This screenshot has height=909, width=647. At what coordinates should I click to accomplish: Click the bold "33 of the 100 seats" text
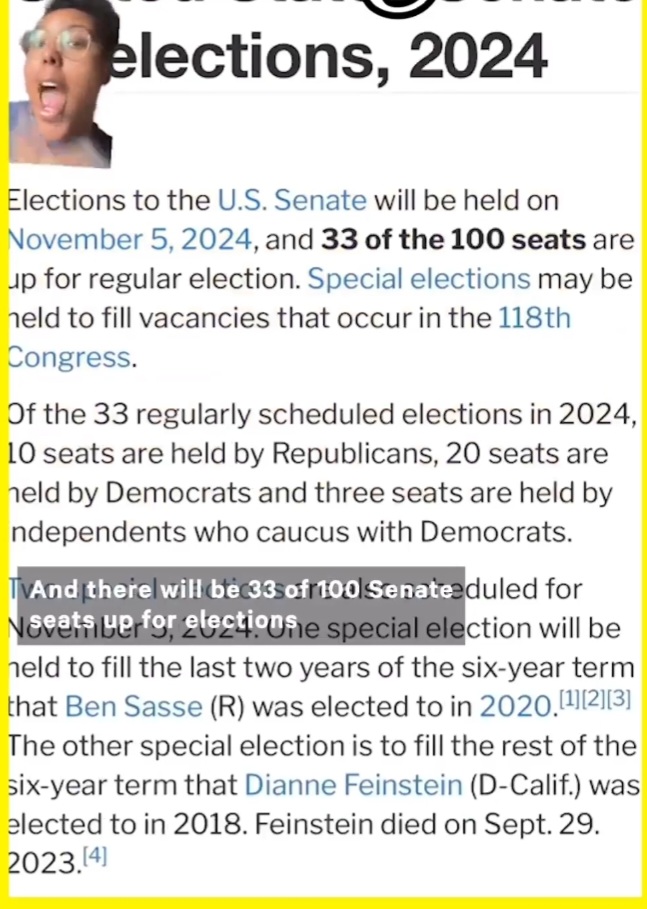[x=452, y=240]
